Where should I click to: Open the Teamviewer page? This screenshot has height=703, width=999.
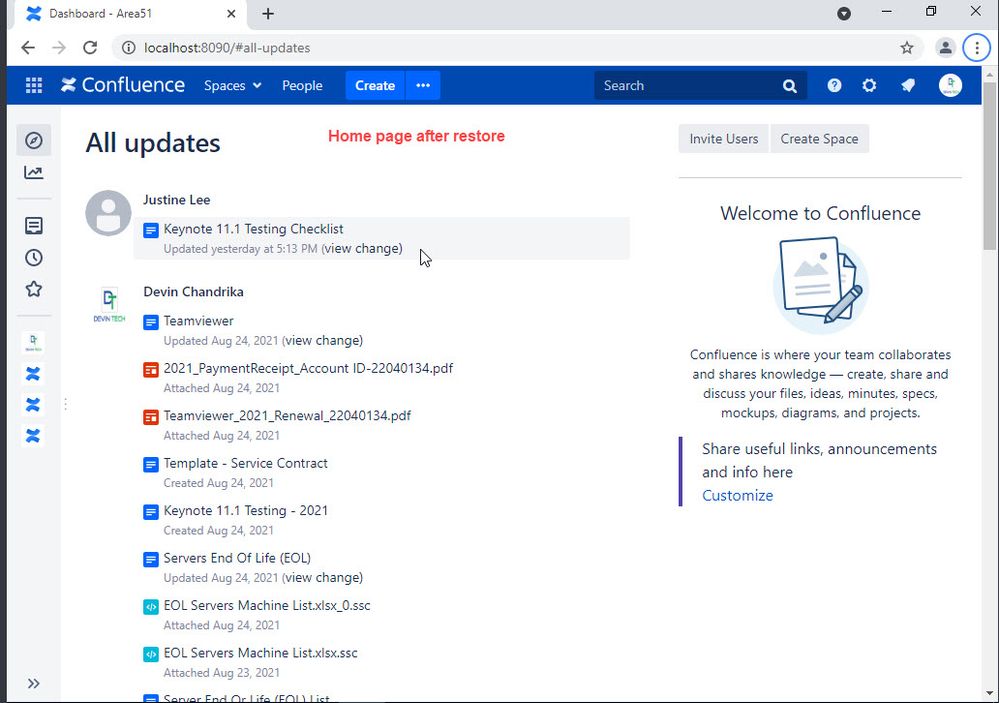(198, 321)
